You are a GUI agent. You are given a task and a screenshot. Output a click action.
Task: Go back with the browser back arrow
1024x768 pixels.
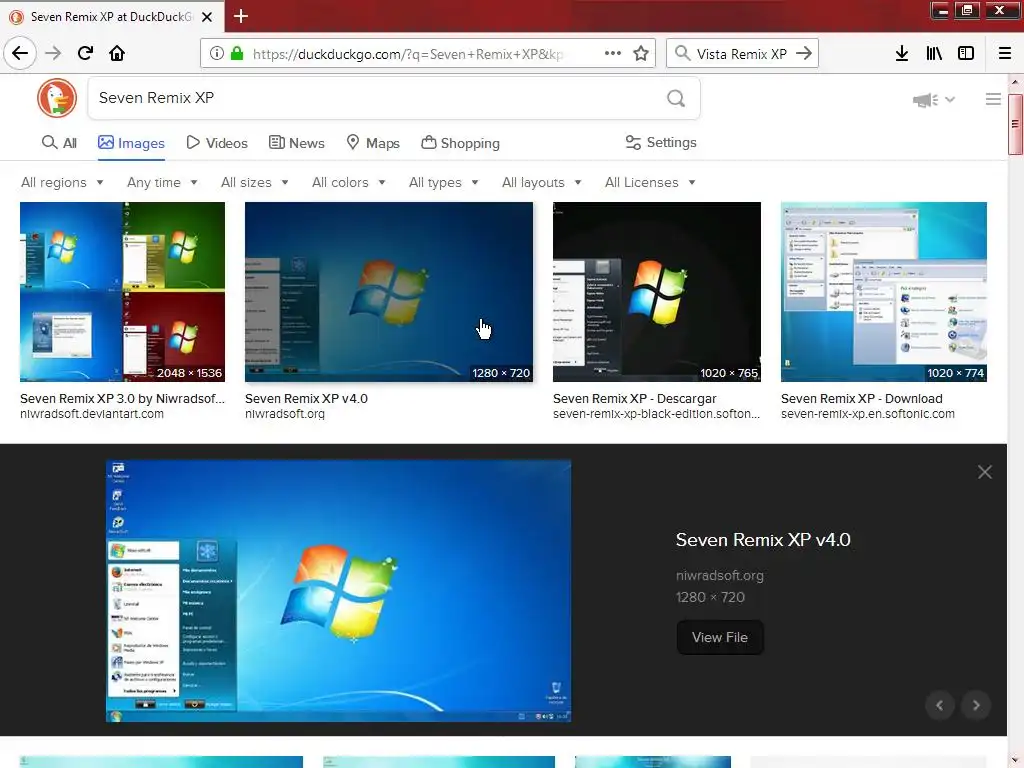pyautogui.click(x=20, y=53)
